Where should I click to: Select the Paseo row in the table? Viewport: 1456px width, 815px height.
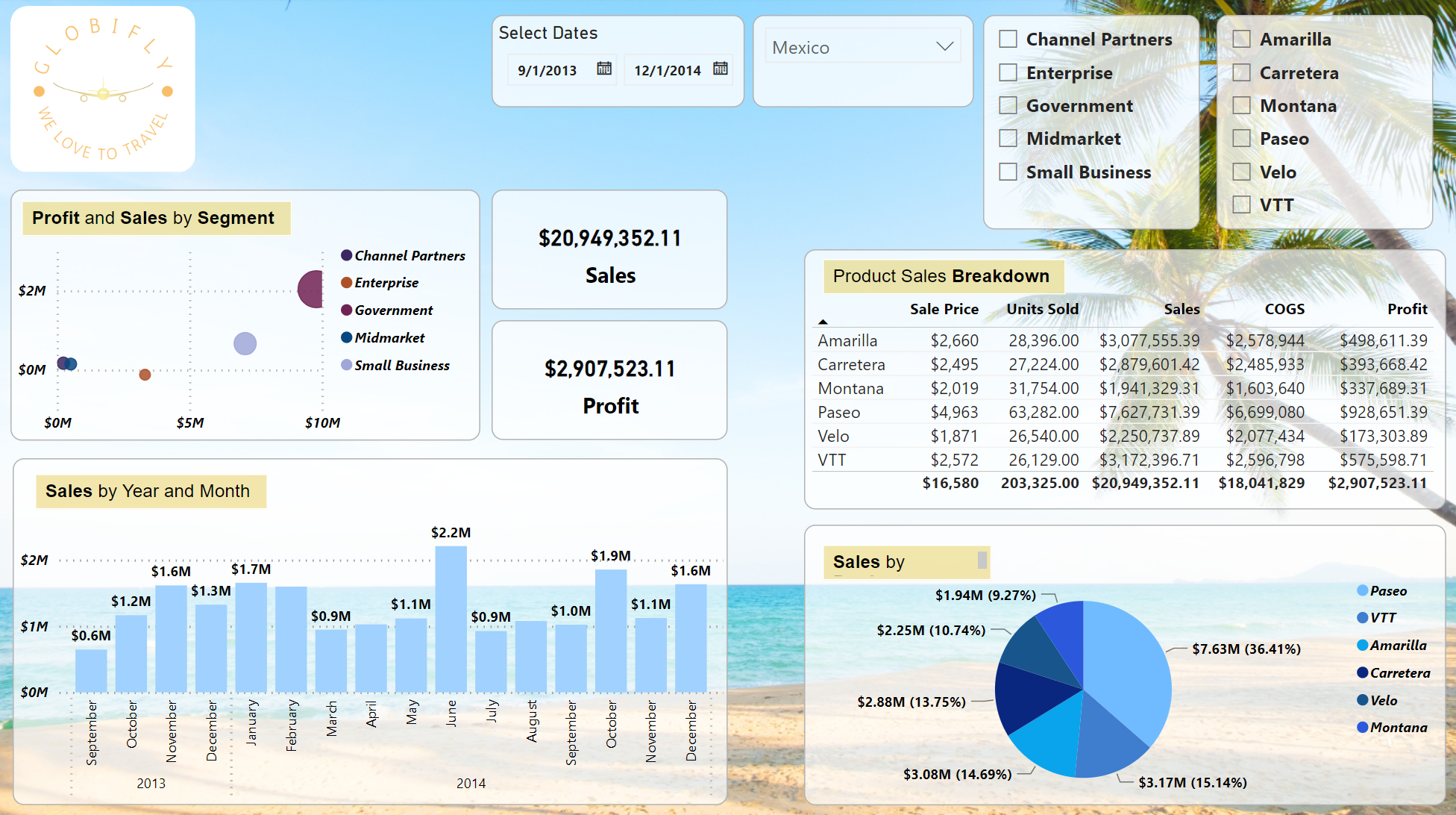tap(1122, 412)
